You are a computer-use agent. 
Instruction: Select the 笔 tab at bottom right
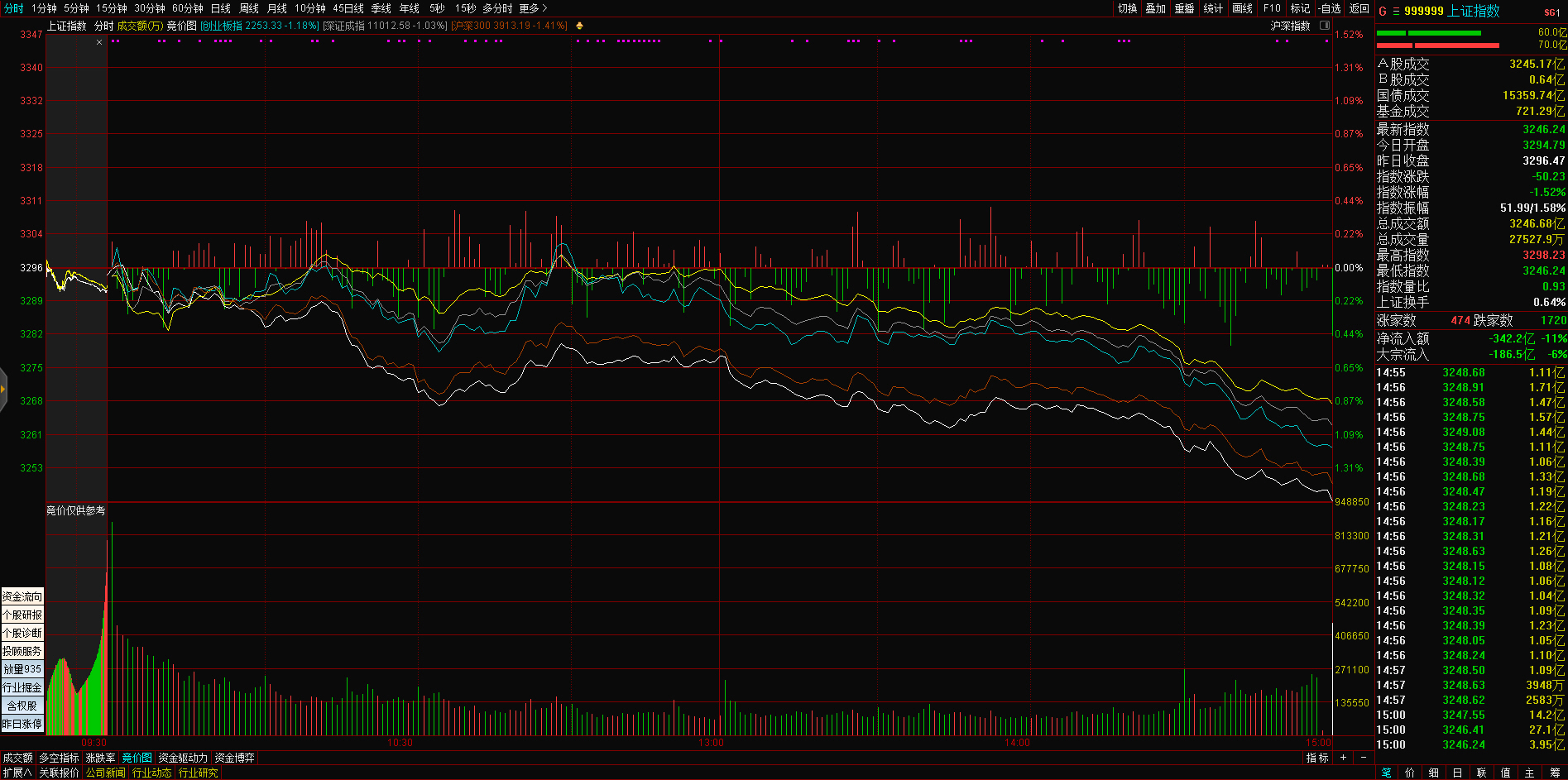coord(1387,773)
